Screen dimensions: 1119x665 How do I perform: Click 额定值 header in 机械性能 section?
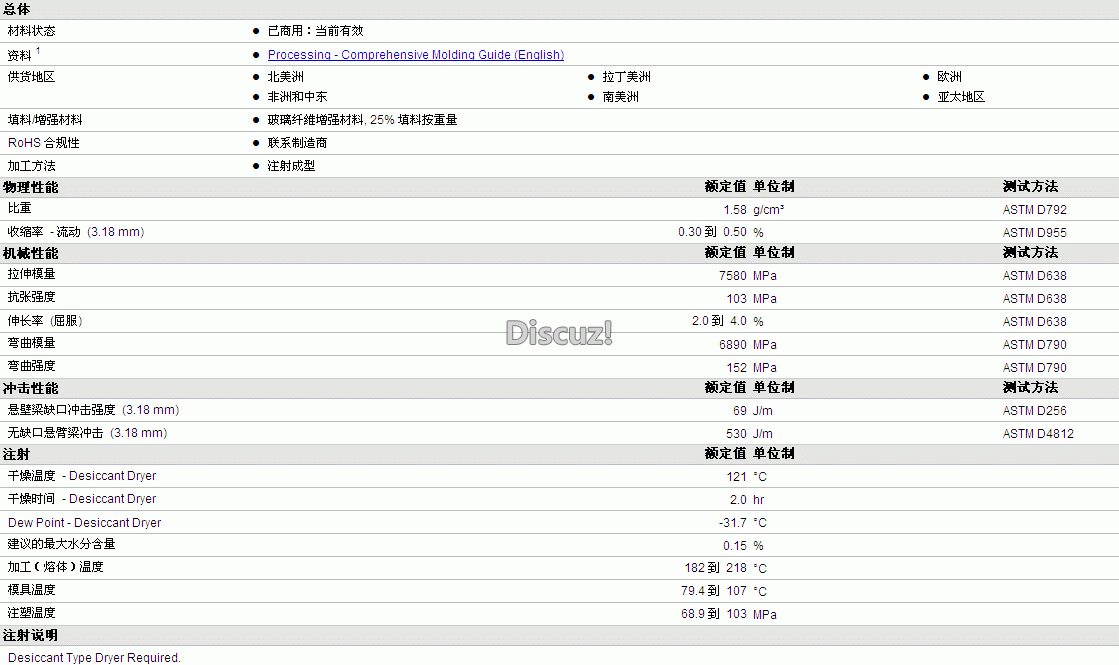point(725,253)
